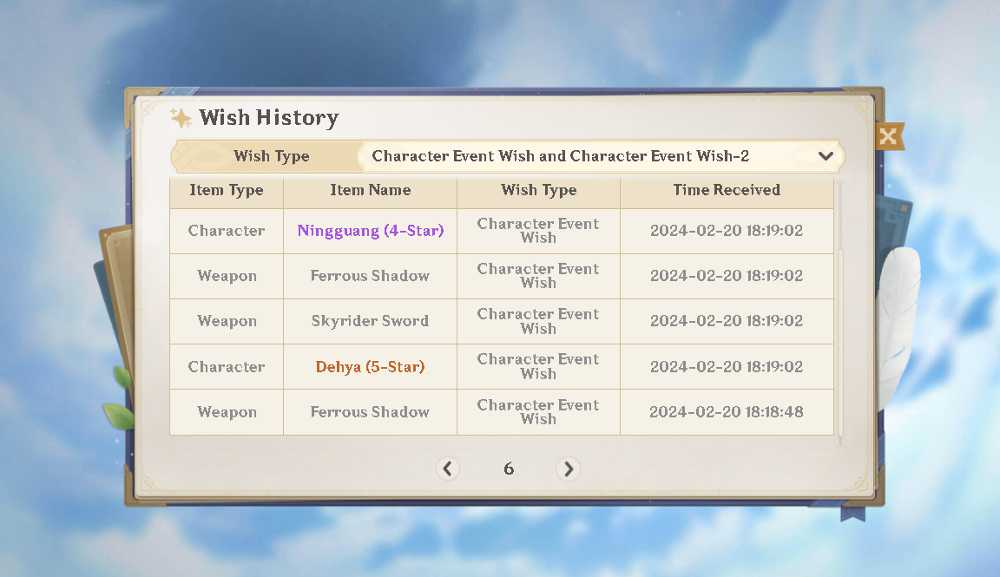Open the Character Event Wish selector
Screen dimensions: 1000x577
pyautogui.click(x=601, y=156)
